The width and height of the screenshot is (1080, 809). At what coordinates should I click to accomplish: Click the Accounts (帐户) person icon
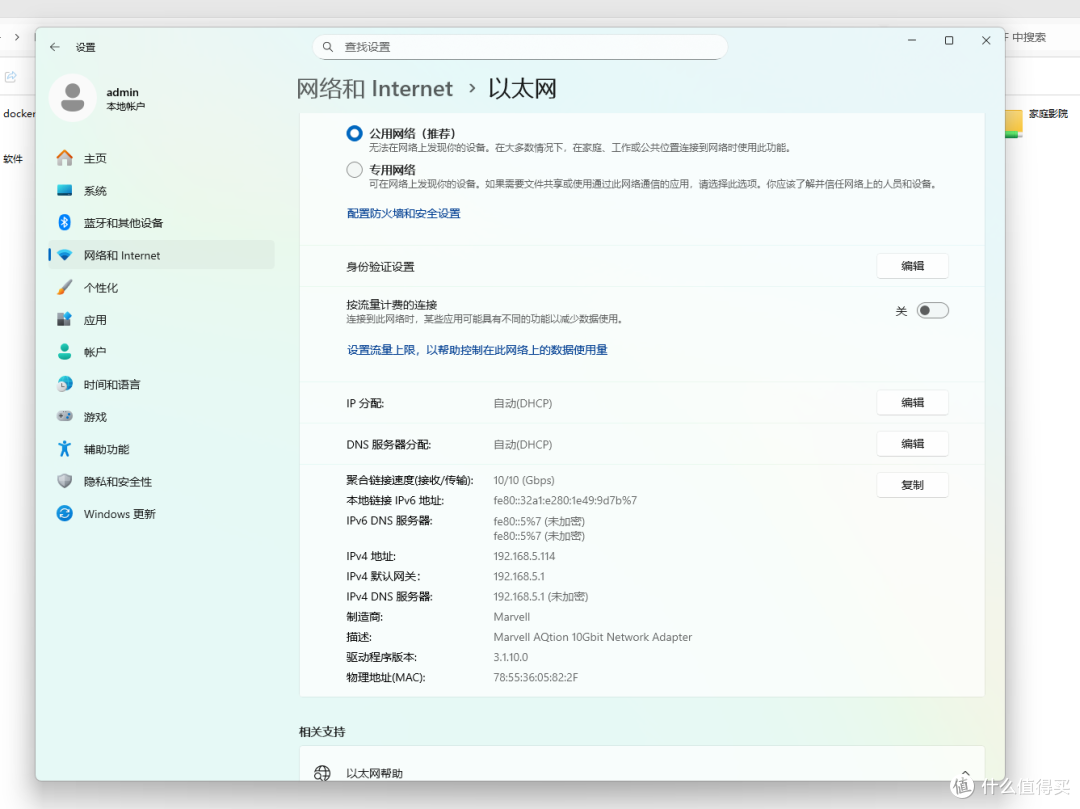[x=65, y=352]
